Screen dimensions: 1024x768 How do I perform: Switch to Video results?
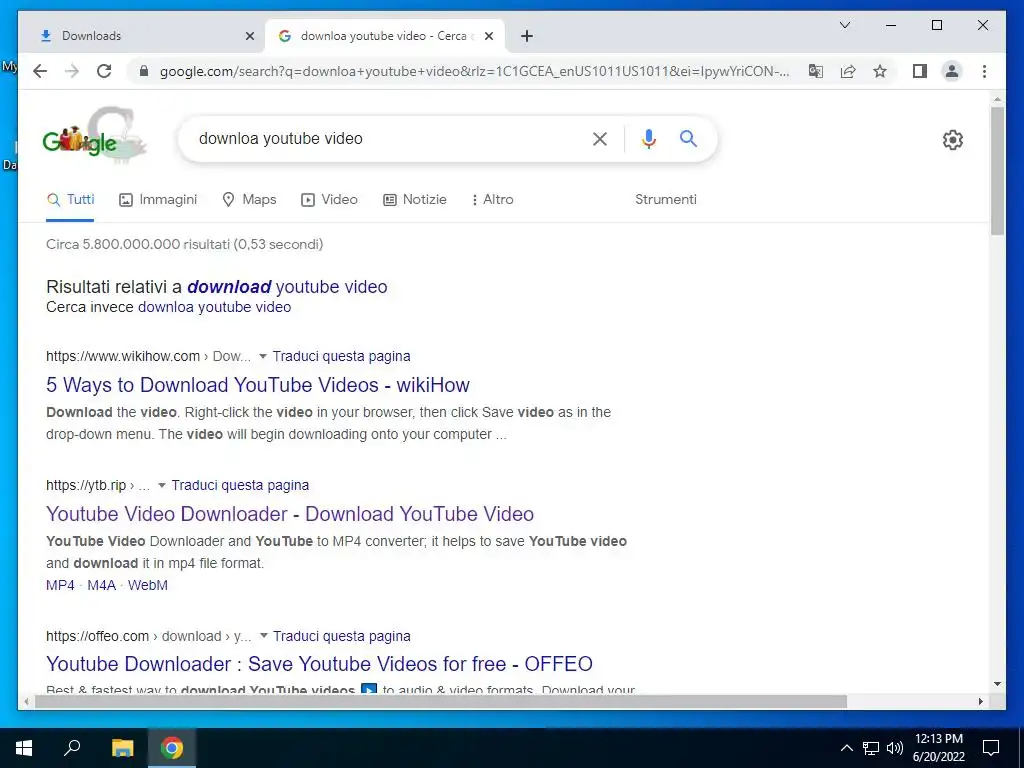(329, 200)
